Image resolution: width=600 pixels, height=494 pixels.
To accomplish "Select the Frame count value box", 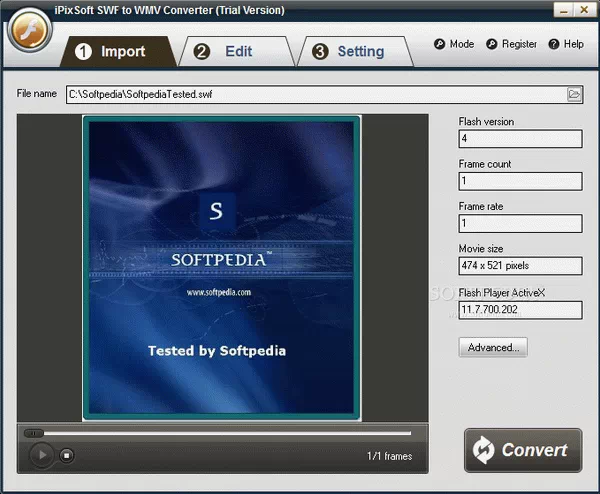I will click(x=520, y=181).
